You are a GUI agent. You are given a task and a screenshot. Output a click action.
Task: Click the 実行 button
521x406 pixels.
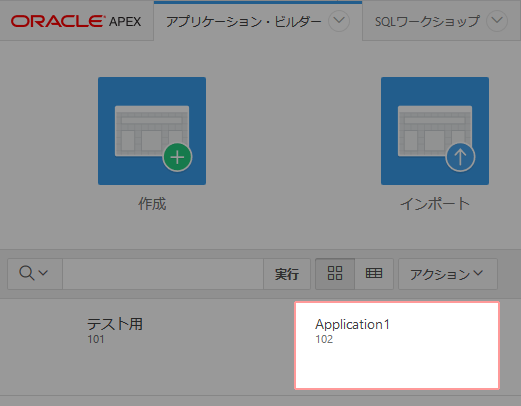[x=287, y=274]
